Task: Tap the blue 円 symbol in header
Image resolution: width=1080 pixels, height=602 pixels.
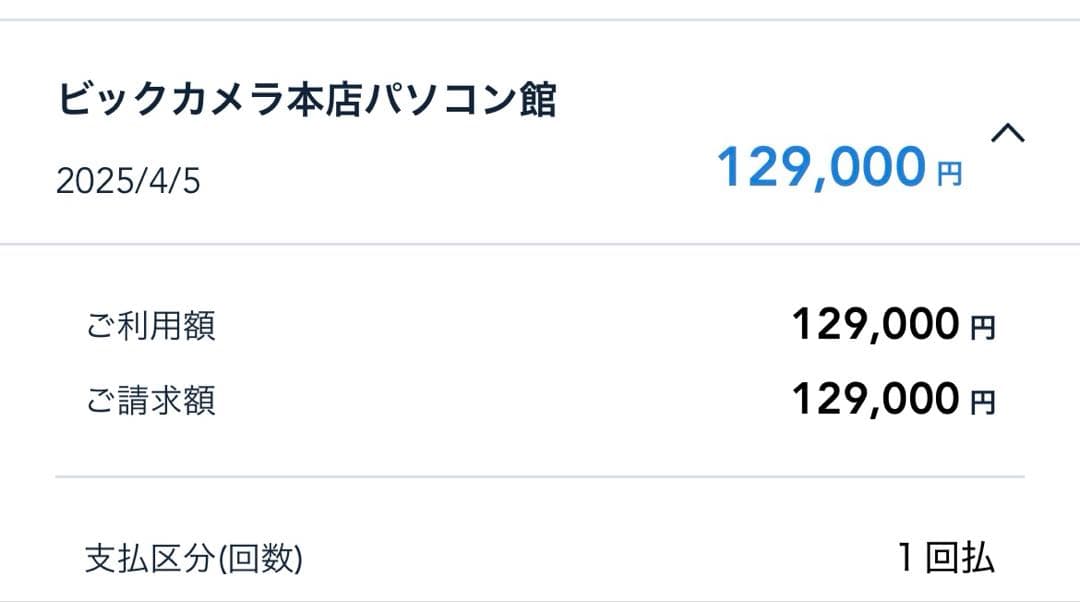Action: pyautogui.click(x=949, y=176)
